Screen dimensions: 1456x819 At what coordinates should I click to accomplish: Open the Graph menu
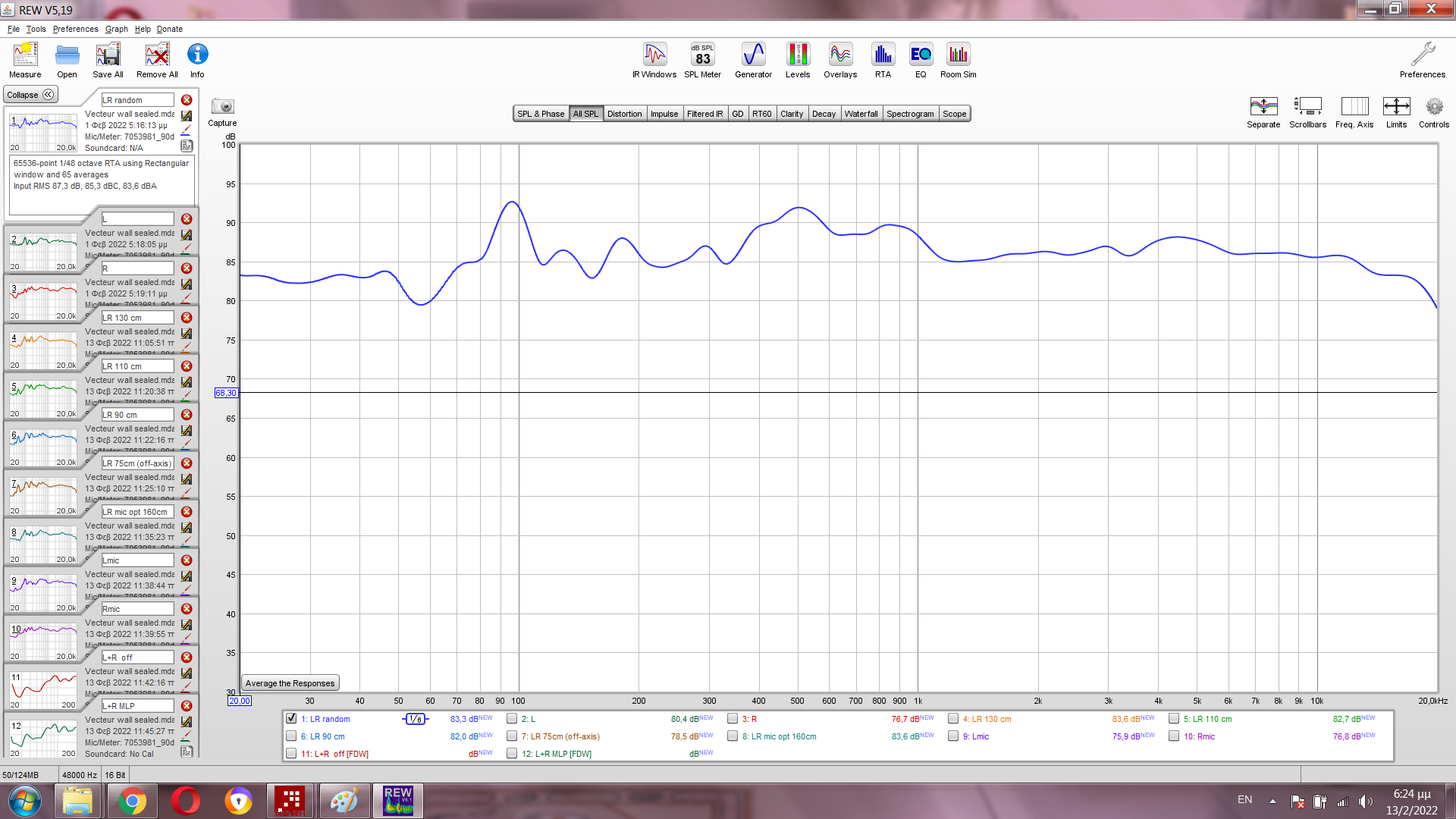pos(116,29)
